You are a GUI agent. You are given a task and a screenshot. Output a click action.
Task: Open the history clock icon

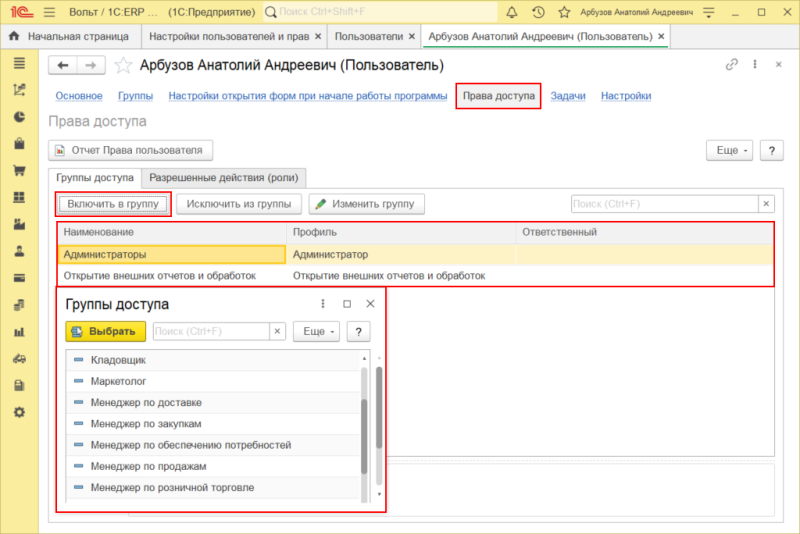tap(538, 13)
